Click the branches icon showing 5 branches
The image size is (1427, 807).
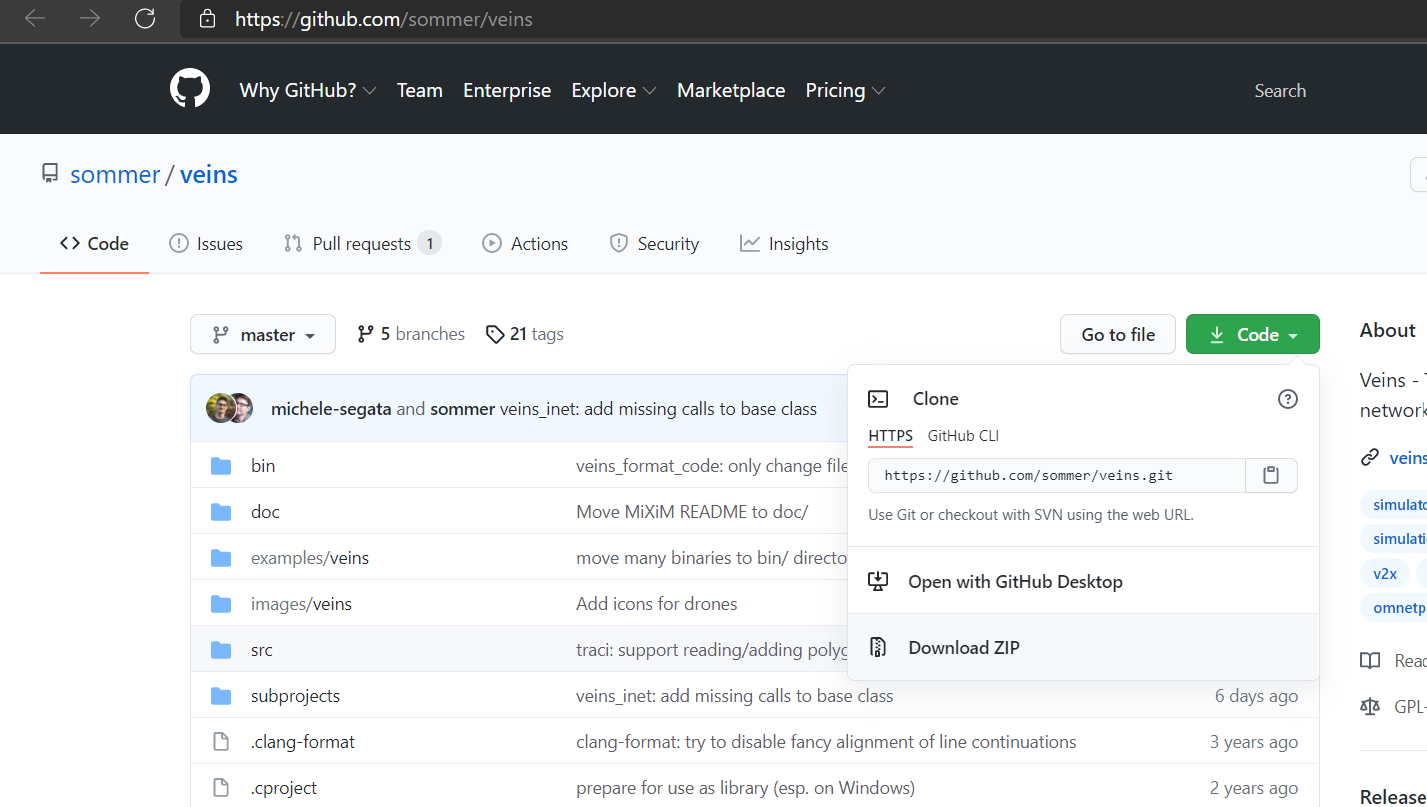[x=366, y=334]
